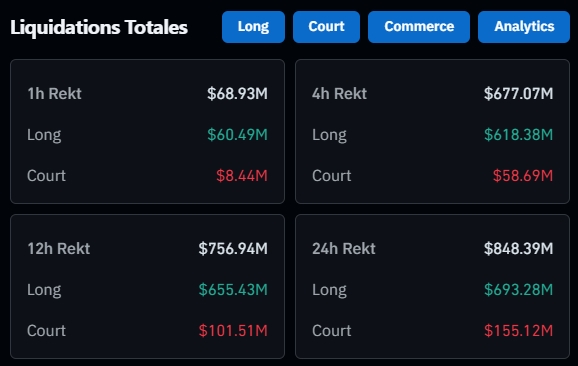Click the Long filter button
578x366 pixels.
[253, 27]
